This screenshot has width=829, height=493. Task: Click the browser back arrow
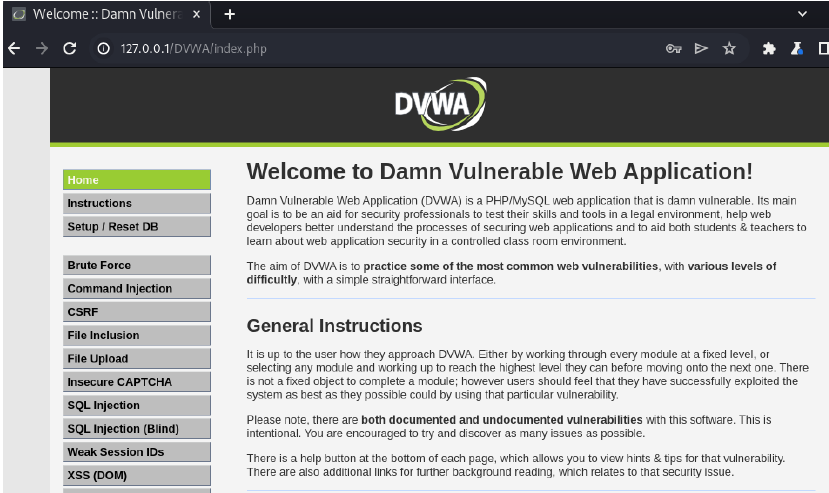(13, 49)
